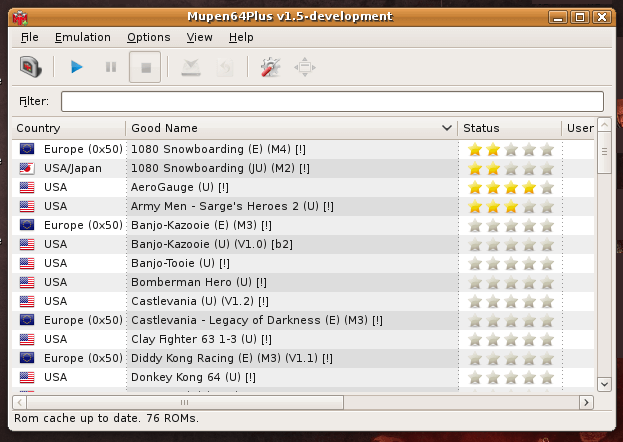This screenshot has height=442, width=623.
Task: Open the Emulation menu
Action: (83, 37)
